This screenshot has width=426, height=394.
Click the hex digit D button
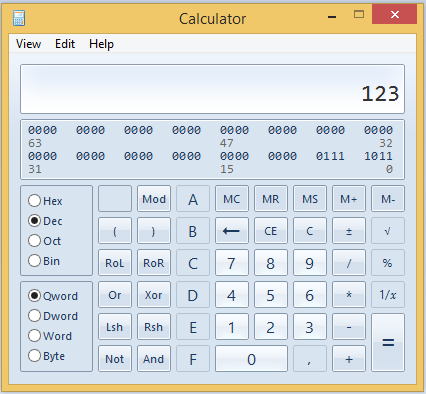(x=193, y=295)
